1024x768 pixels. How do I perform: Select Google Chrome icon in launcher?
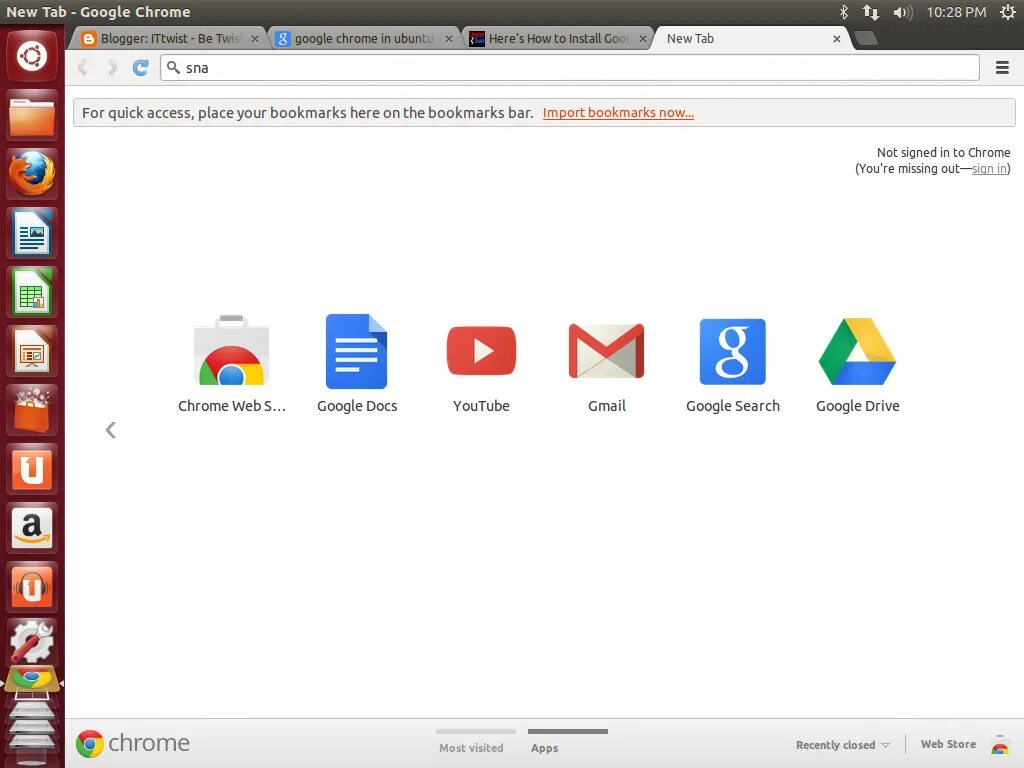click(32, 680)
